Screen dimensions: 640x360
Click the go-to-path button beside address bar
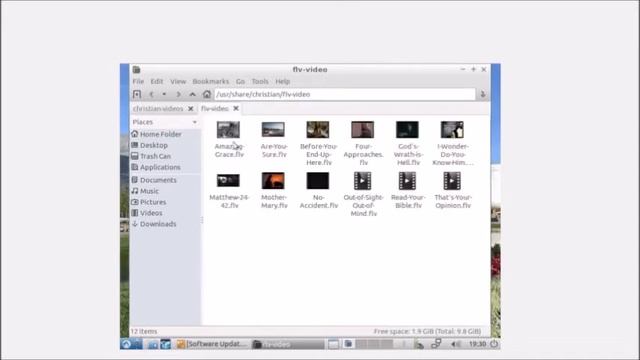pos(483,94)
